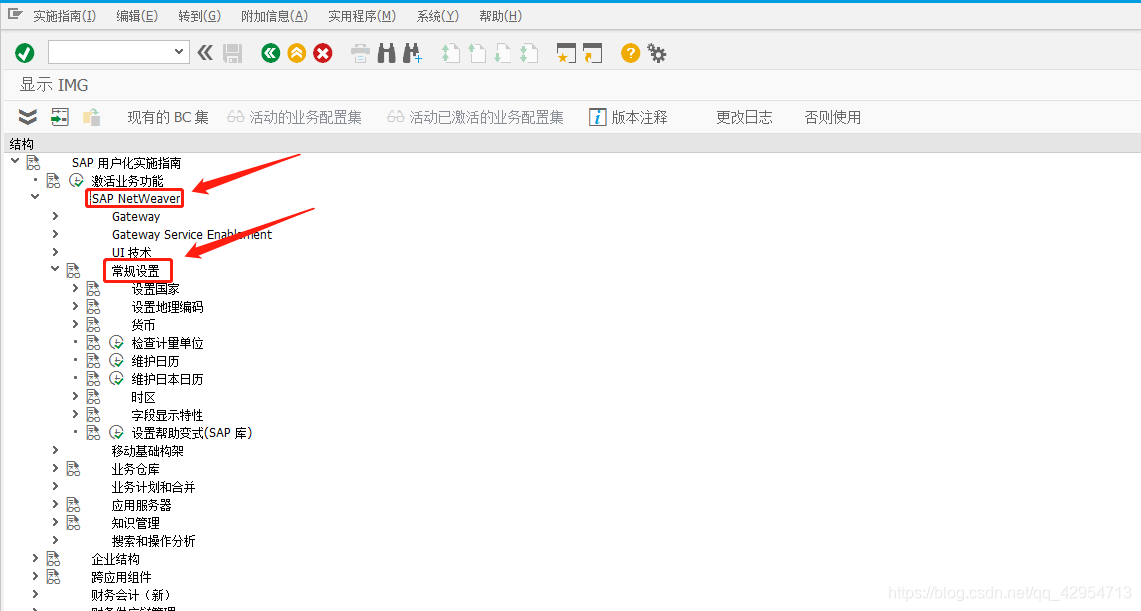Open the 实施指南(I) menu
This screenshot has height=611, width=1141.
(64, 16)
